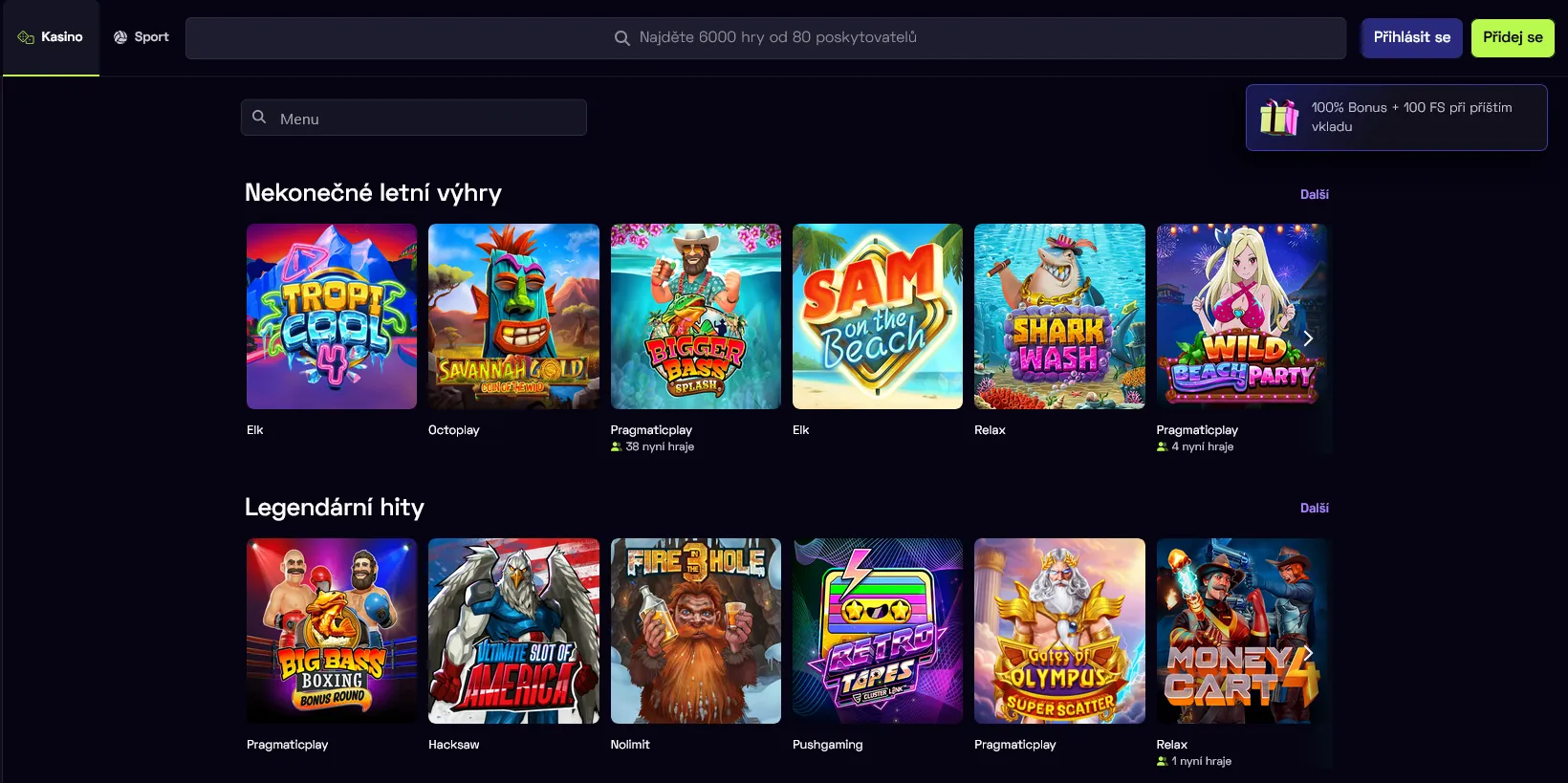Screen dimensions: 1568x783
Task: Click the Kasino tab icon
Action: coord(26,37)
